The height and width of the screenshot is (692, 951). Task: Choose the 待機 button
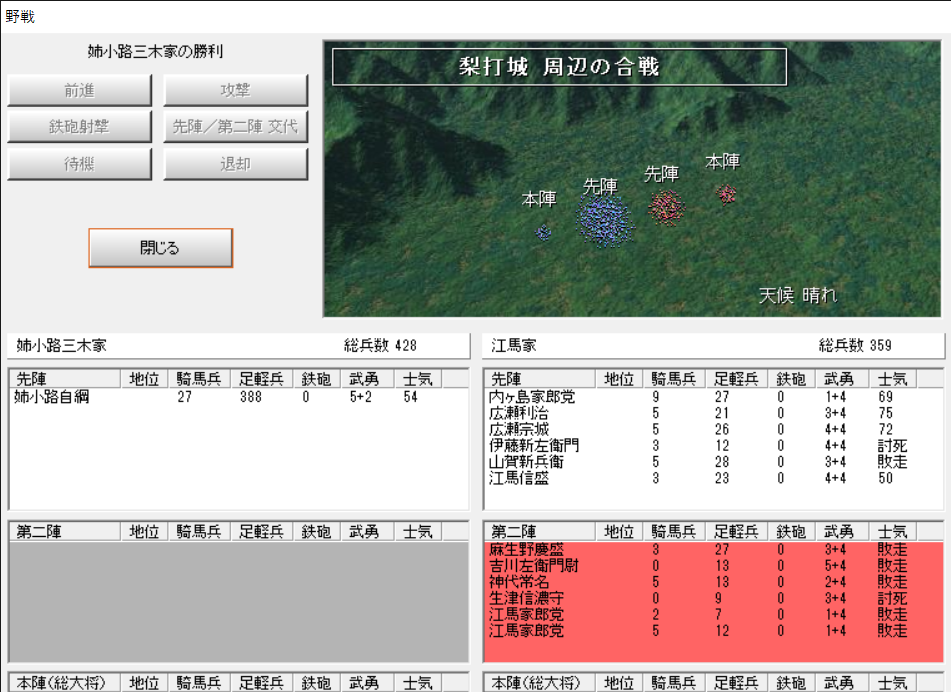(x=80, y=164)
